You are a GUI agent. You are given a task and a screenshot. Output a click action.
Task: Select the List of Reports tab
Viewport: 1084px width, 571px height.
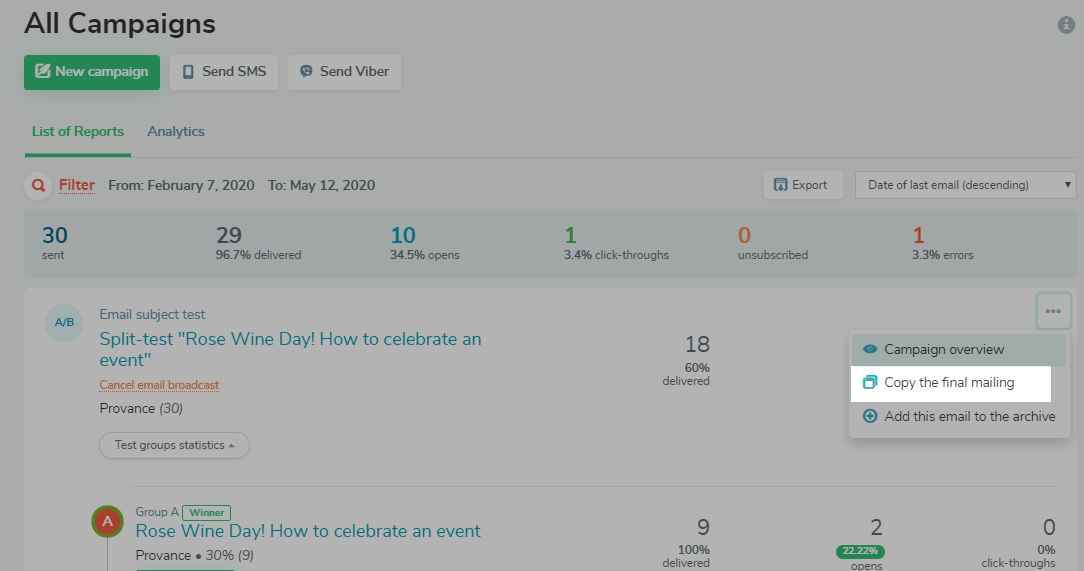pos(78,131)
